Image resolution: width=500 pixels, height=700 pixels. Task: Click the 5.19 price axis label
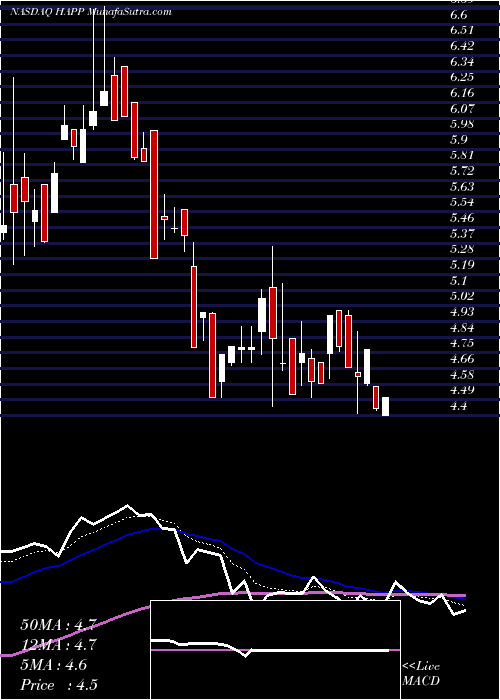462,265
